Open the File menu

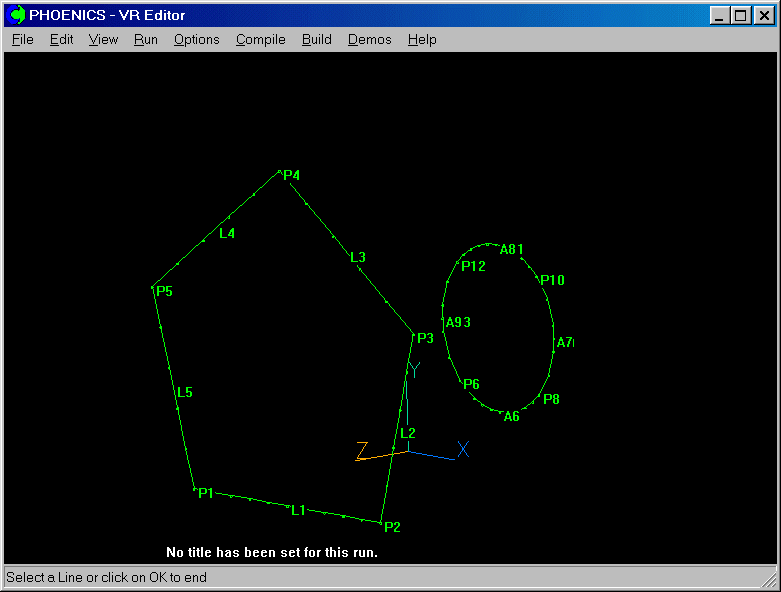pyautogui.click(x=22, y=39)
